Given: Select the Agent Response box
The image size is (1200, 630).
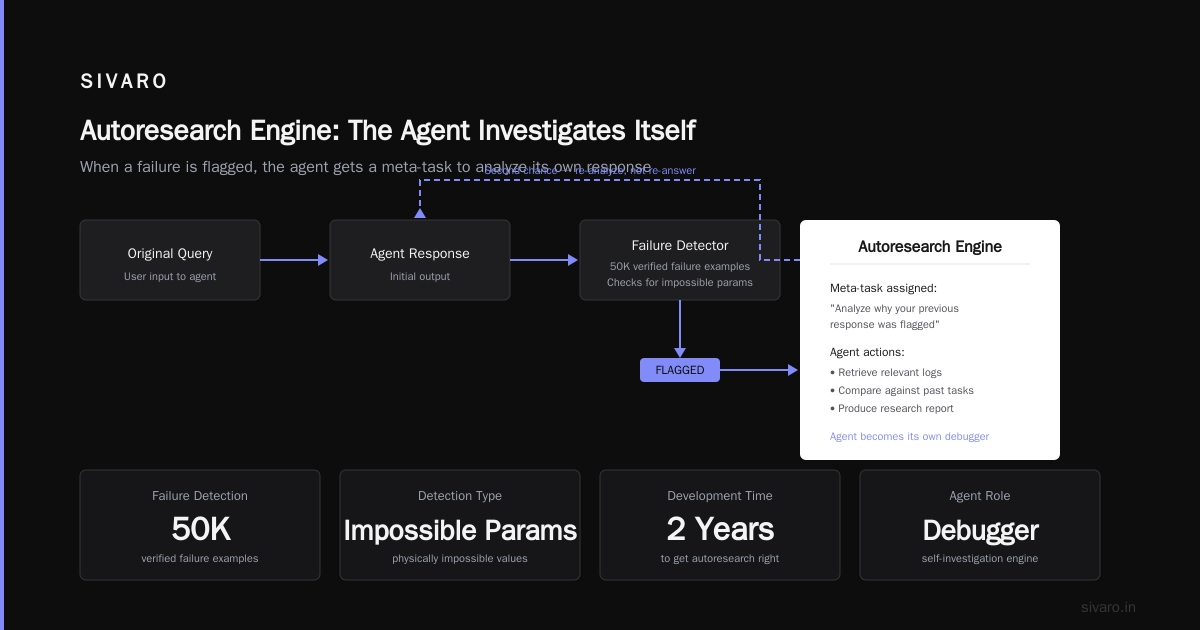Looking at the screenshot, I should click(x=420, y=260).
